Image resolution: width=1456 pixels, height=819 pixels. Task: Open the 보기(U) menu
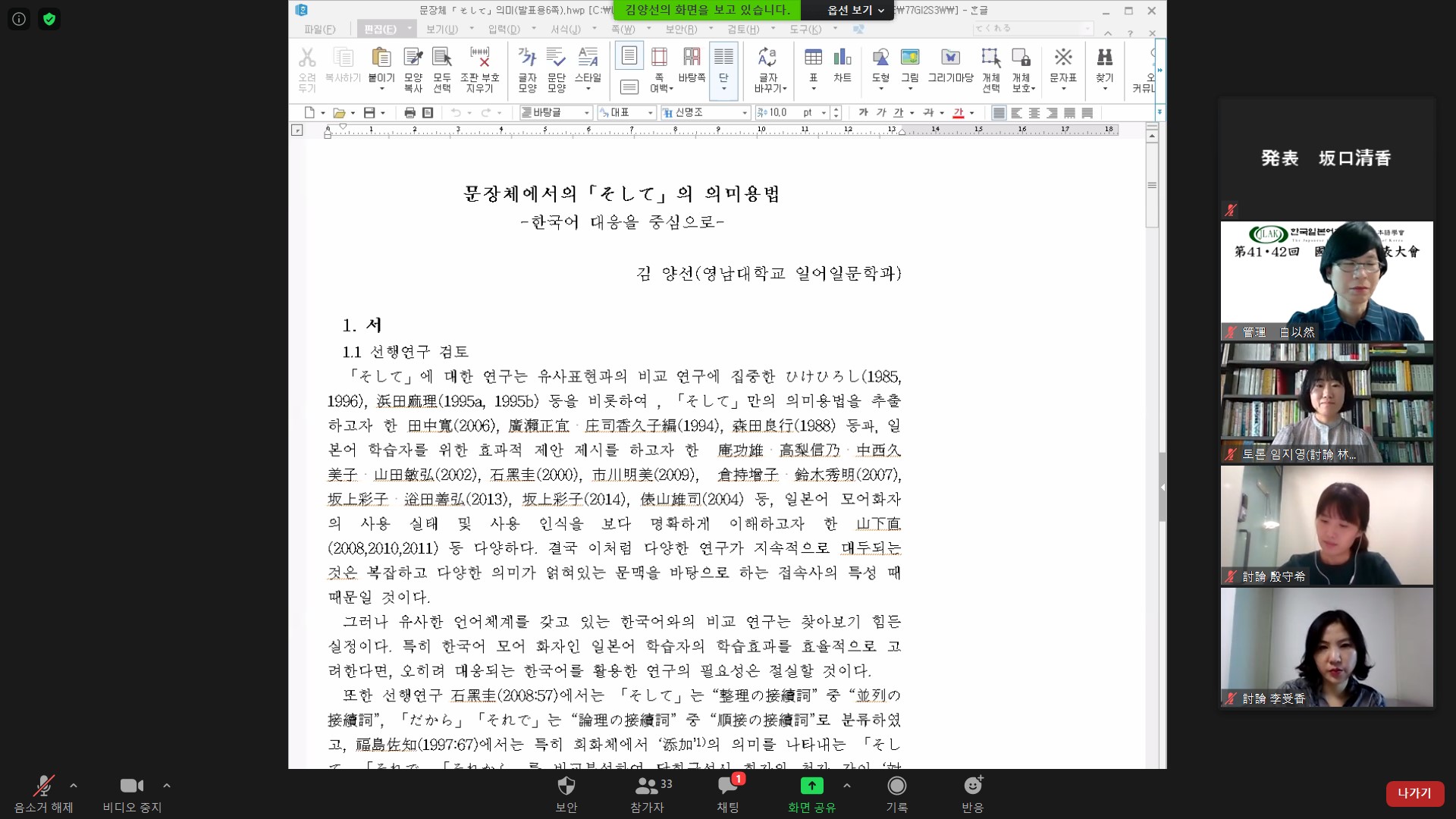(x=441, y=30)
